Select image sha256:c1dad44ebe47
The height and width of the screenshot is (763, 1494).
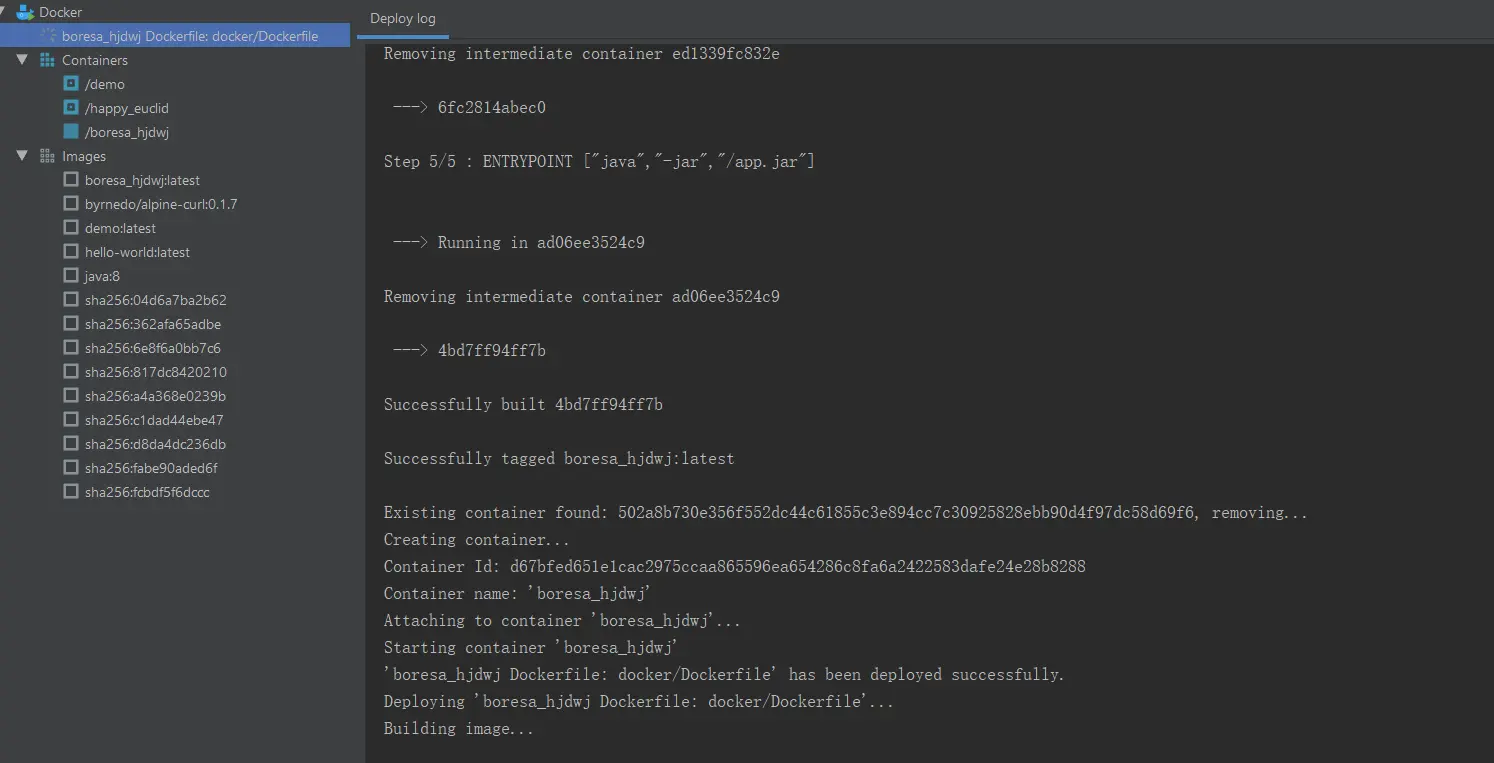click(x=154, y=420)
